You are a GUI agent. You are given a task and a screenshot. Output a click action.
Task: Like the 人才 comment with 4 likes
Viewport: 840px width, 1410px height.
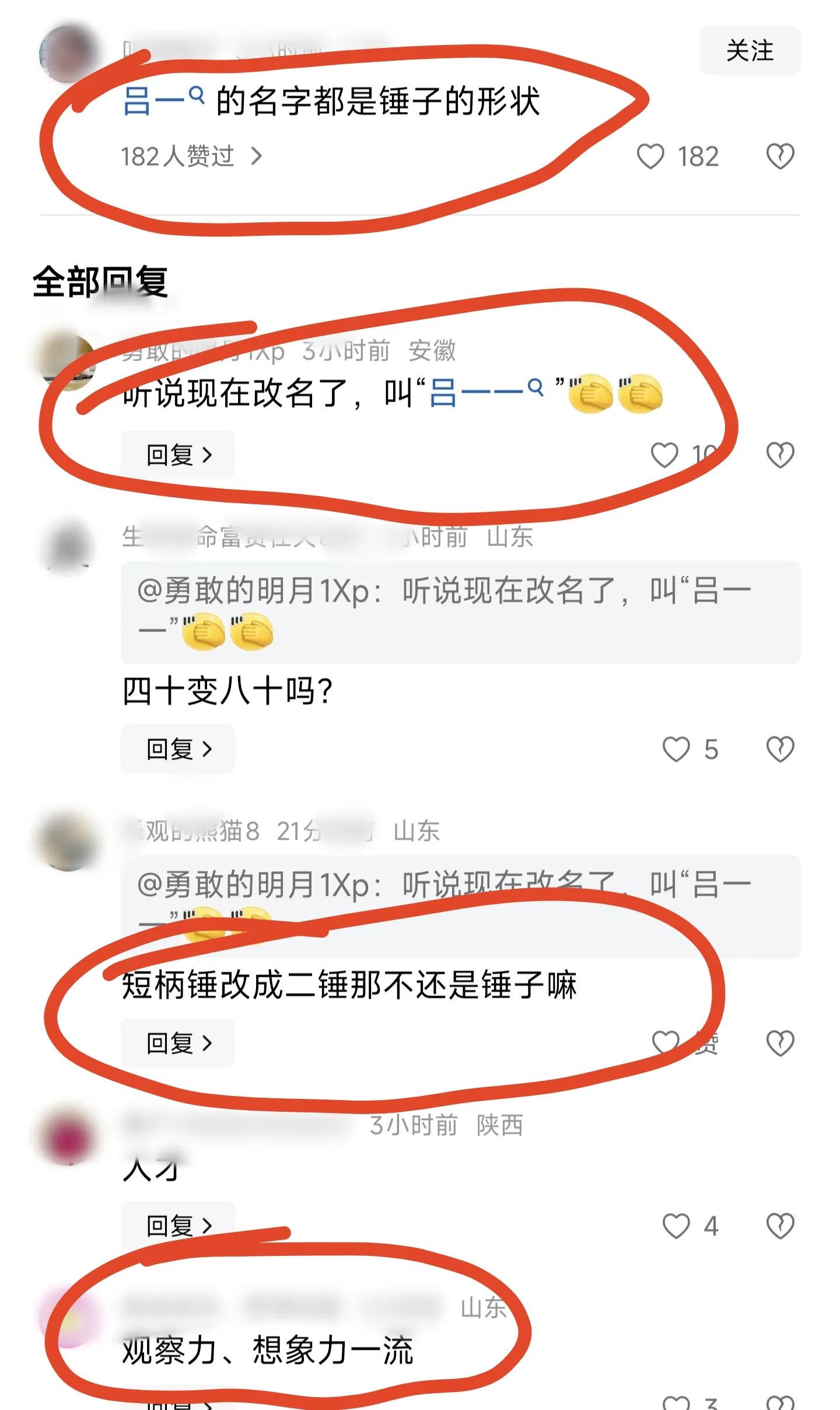(x=676, y=1226)
